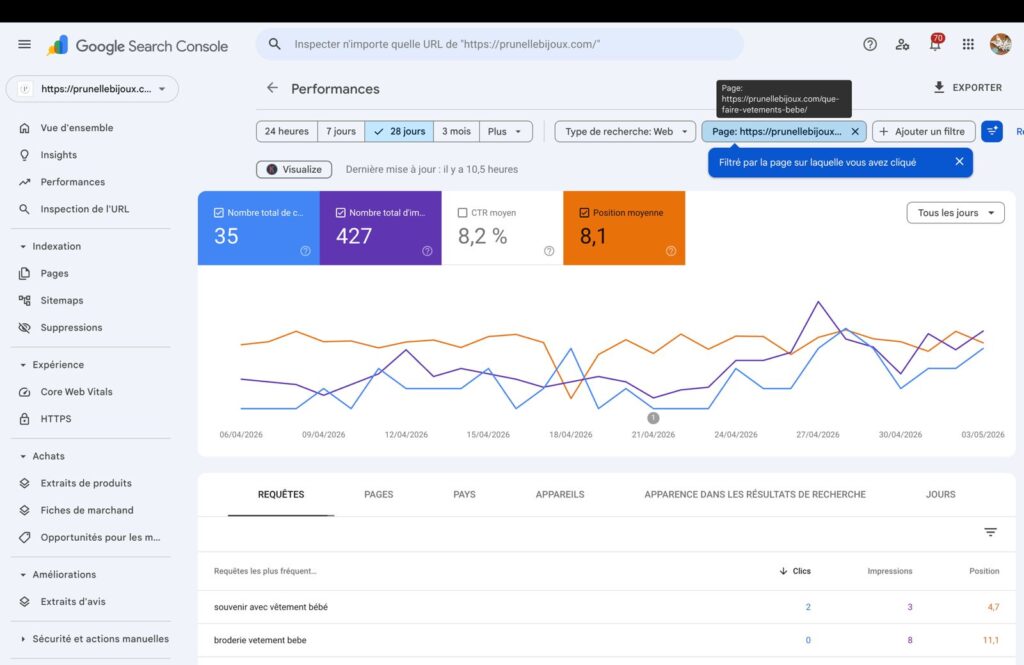Switch to the REQUÊTES tab
The height and width of the screenshot is (665, 1024).
281,495
